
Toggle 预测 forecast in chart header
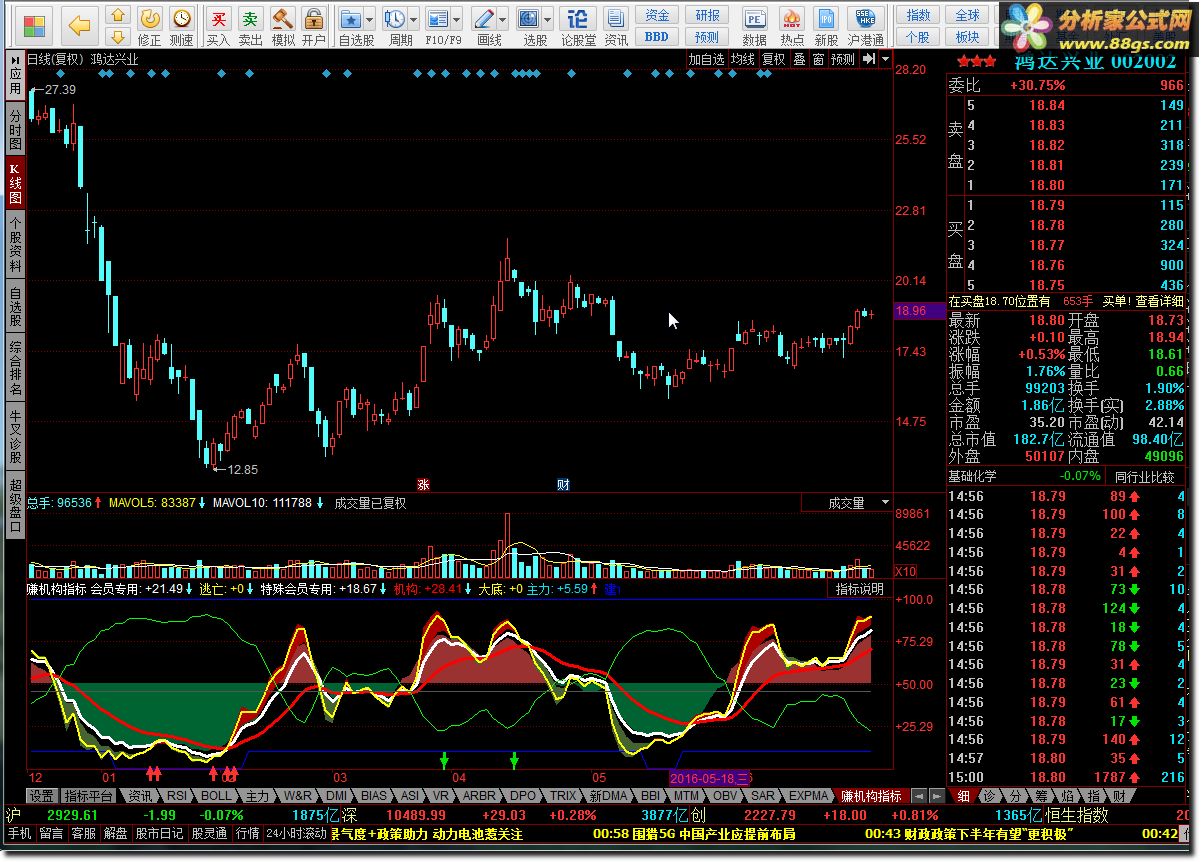click(x=843, y=59)
